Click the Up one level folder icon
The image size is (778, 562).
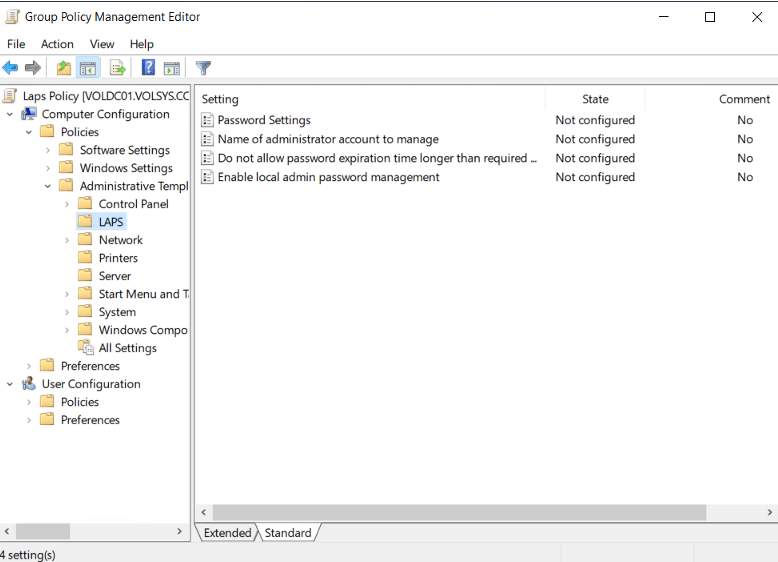point(64,68)
